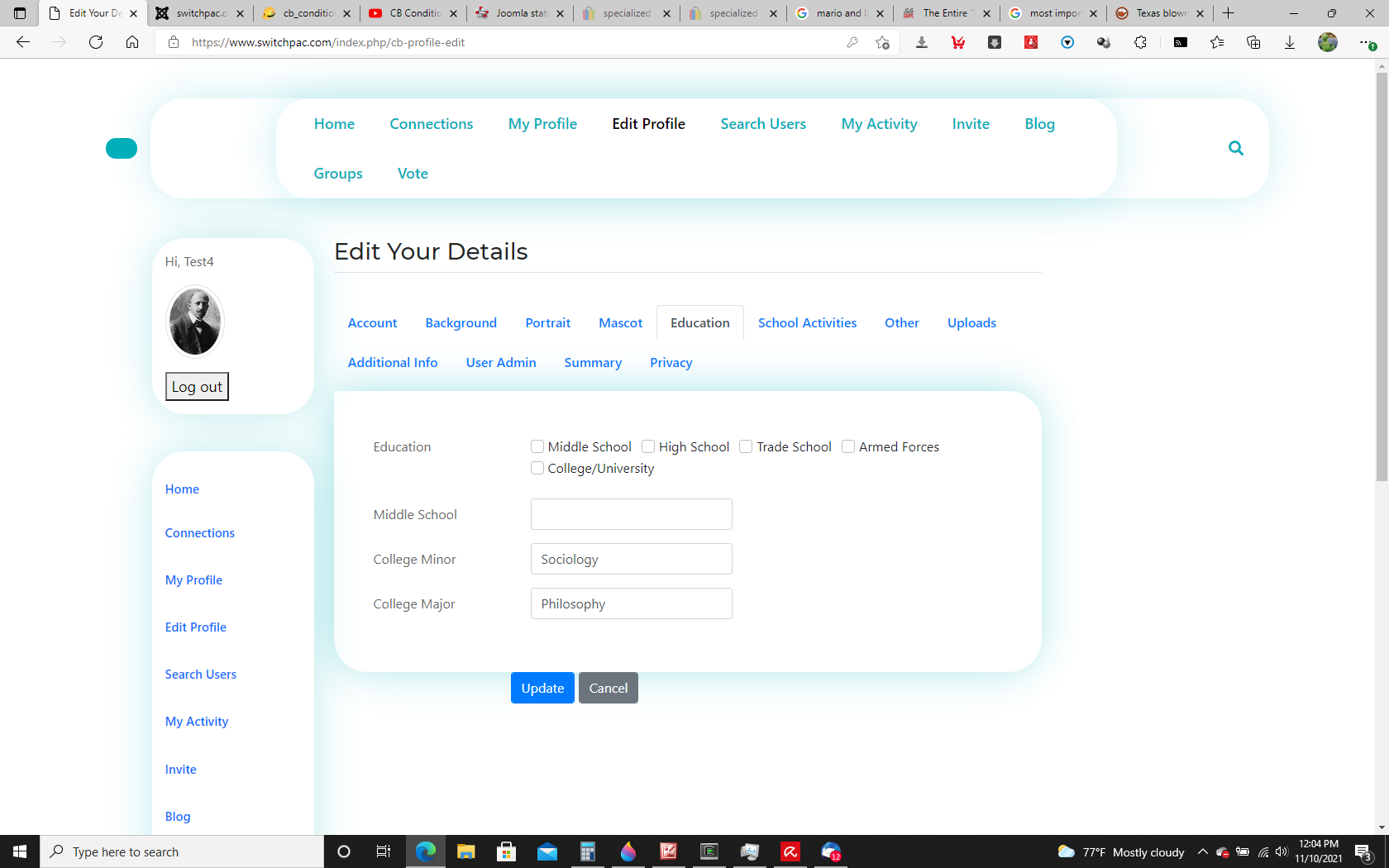
Task: Reload the page with refresh icon
Action: click(96, 42)
